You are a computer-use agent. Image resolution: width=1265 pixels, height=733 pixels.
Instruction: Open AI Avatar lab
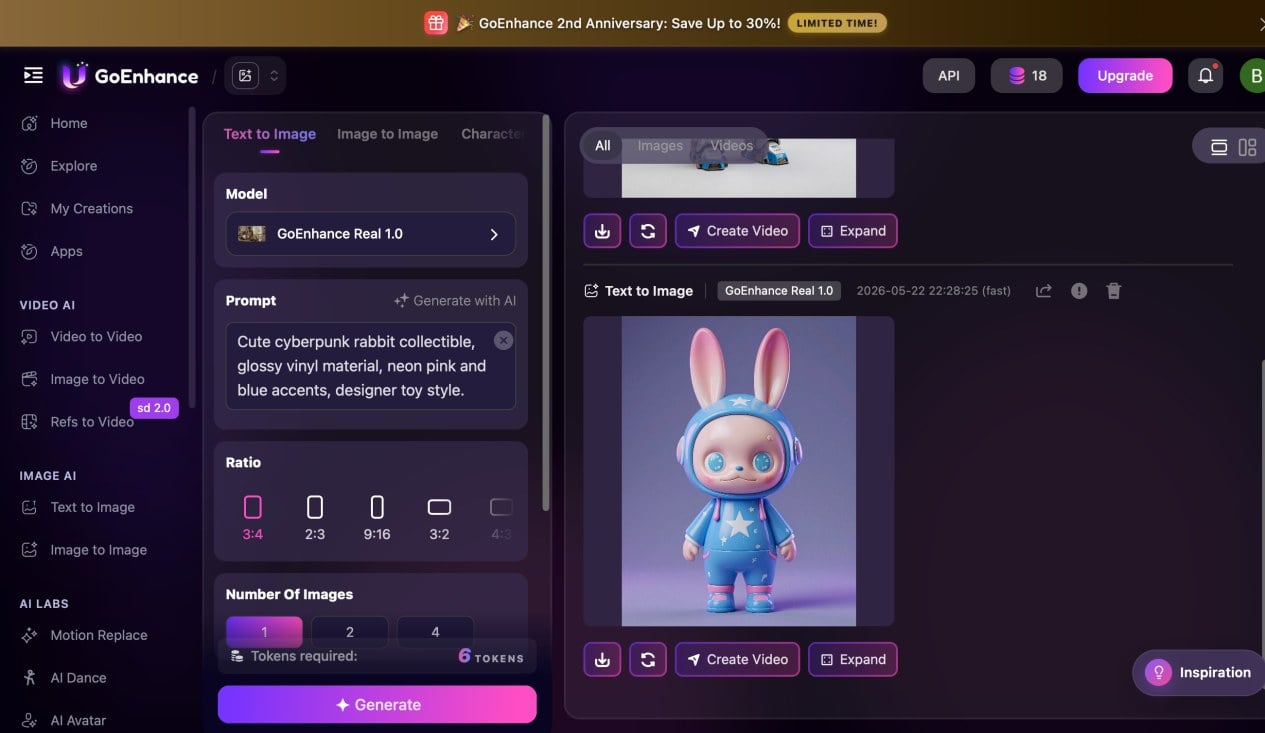click(78, 720)
